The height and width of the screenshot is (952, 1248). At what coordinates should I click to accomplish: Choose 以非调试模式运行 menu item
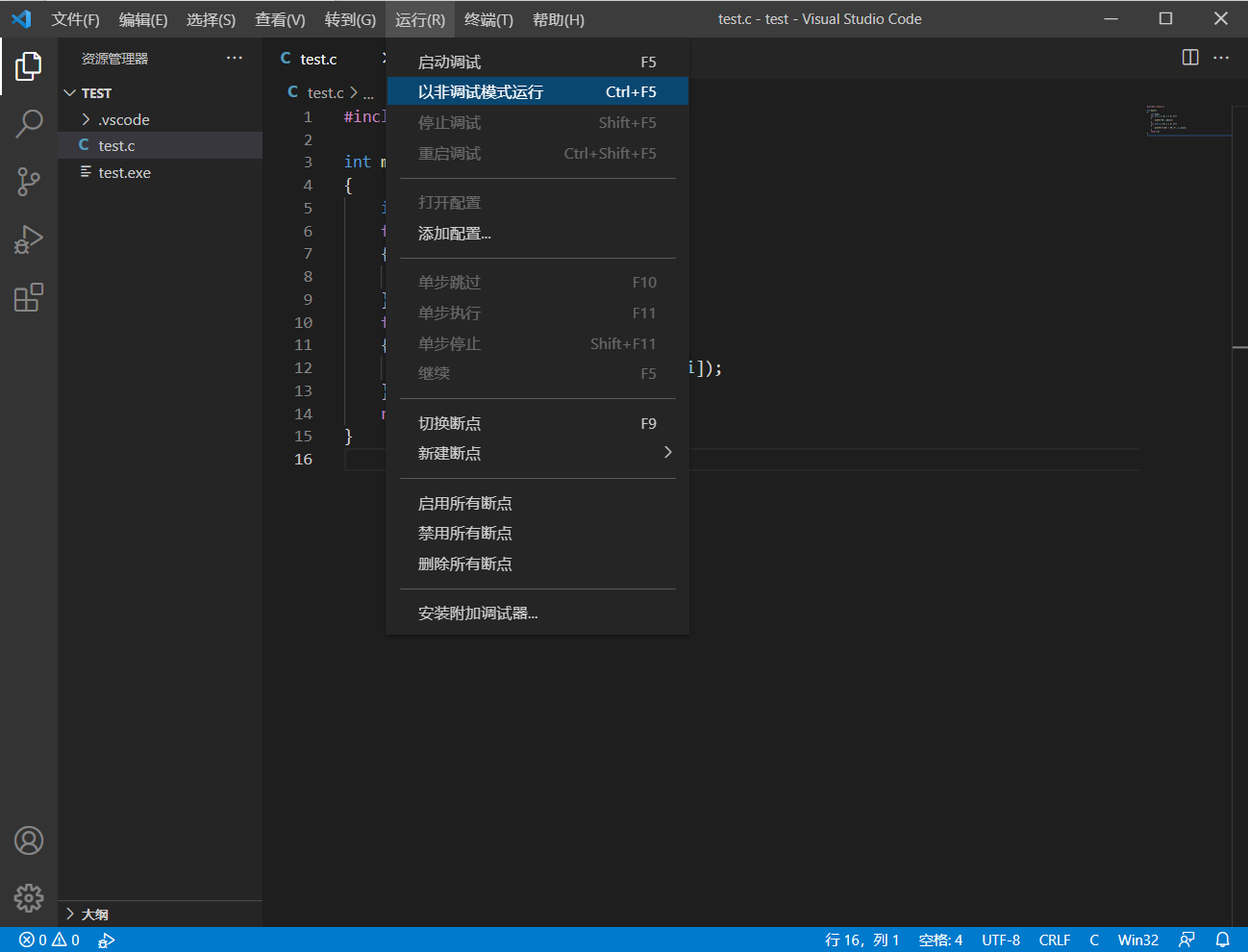(x=537, y=92)
